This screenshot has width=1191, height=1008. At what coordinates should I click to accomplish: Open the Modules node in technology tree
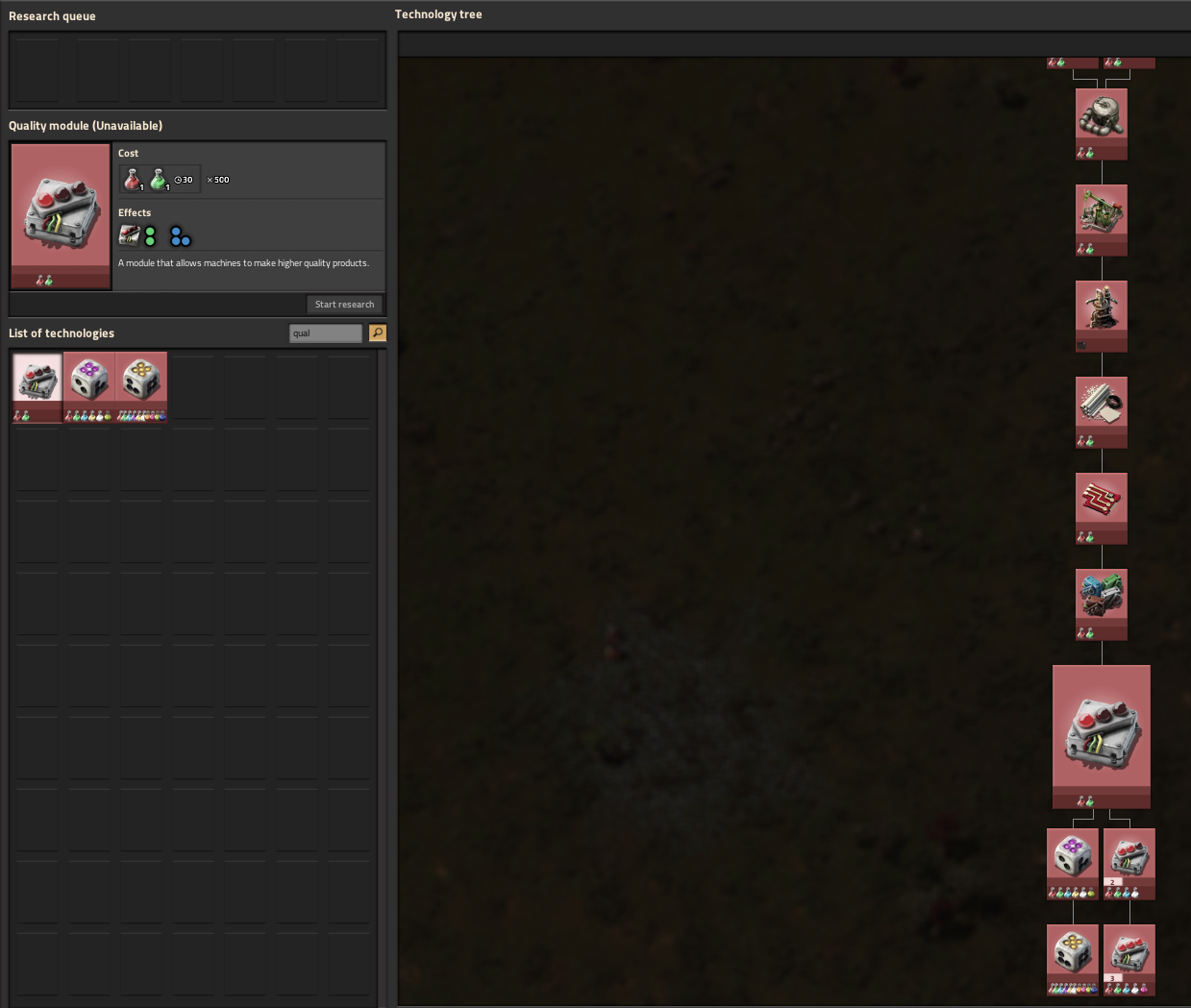tap(1102, 604)
